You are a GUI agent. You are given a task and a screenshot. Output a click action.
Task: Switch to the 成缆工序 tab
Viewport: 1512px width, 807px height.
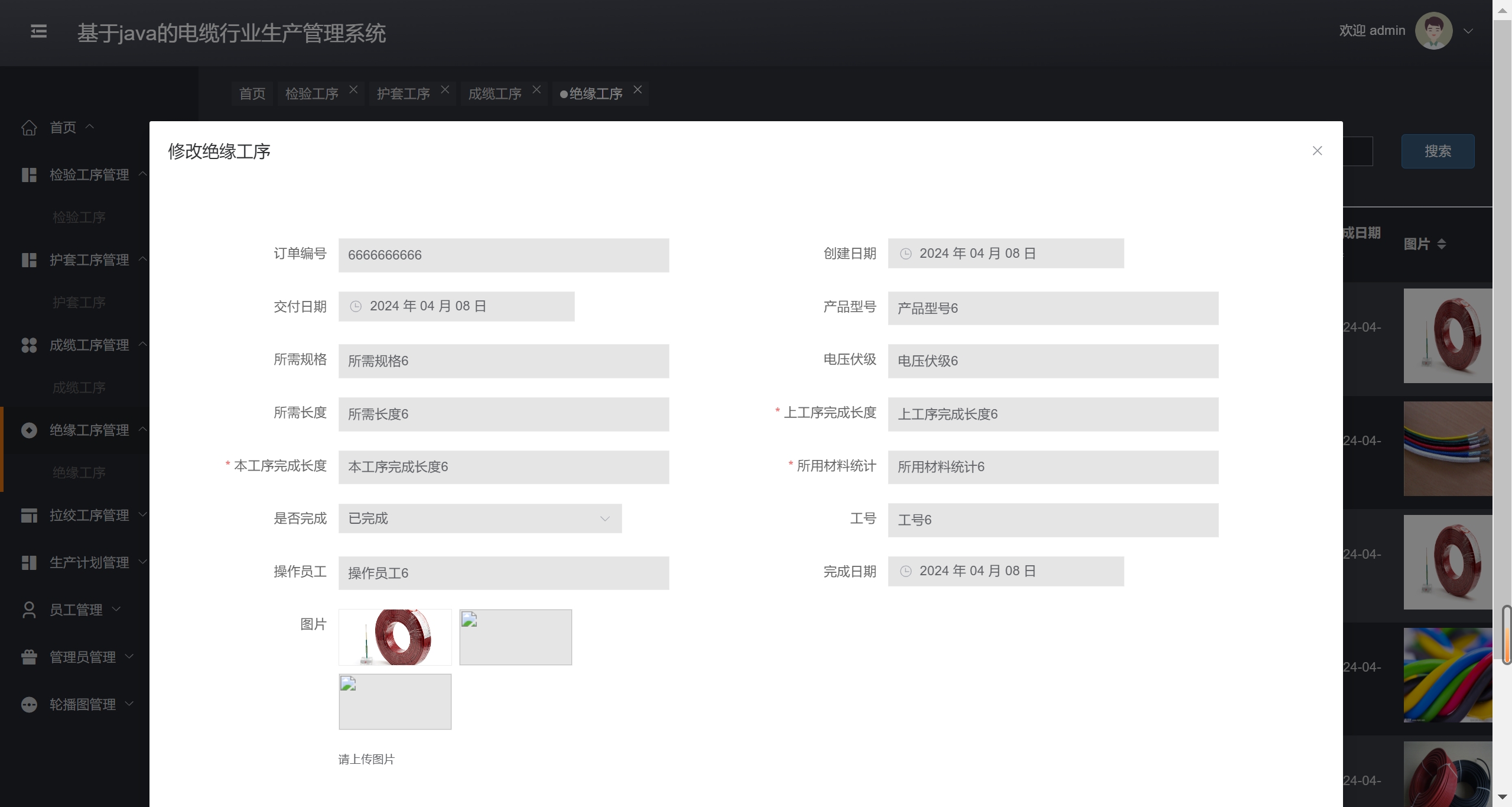495,93
